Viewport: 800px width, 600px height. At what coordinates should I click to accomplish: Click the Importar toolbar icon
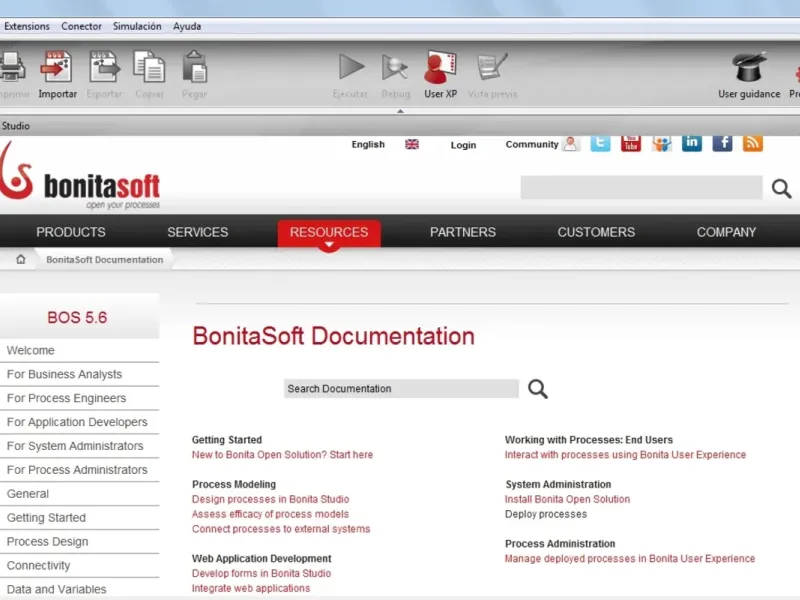coord(57,67)
